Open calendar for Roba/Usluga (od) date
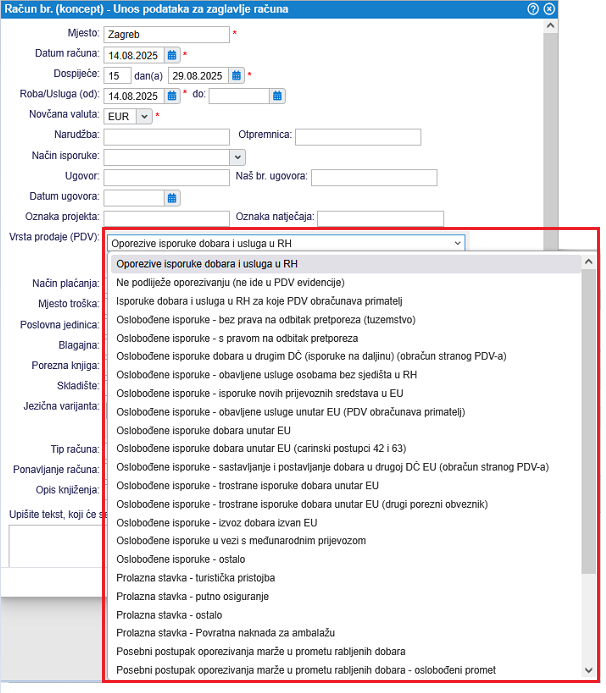This screenshot has height=693, width=606. [x=172, y=96]
